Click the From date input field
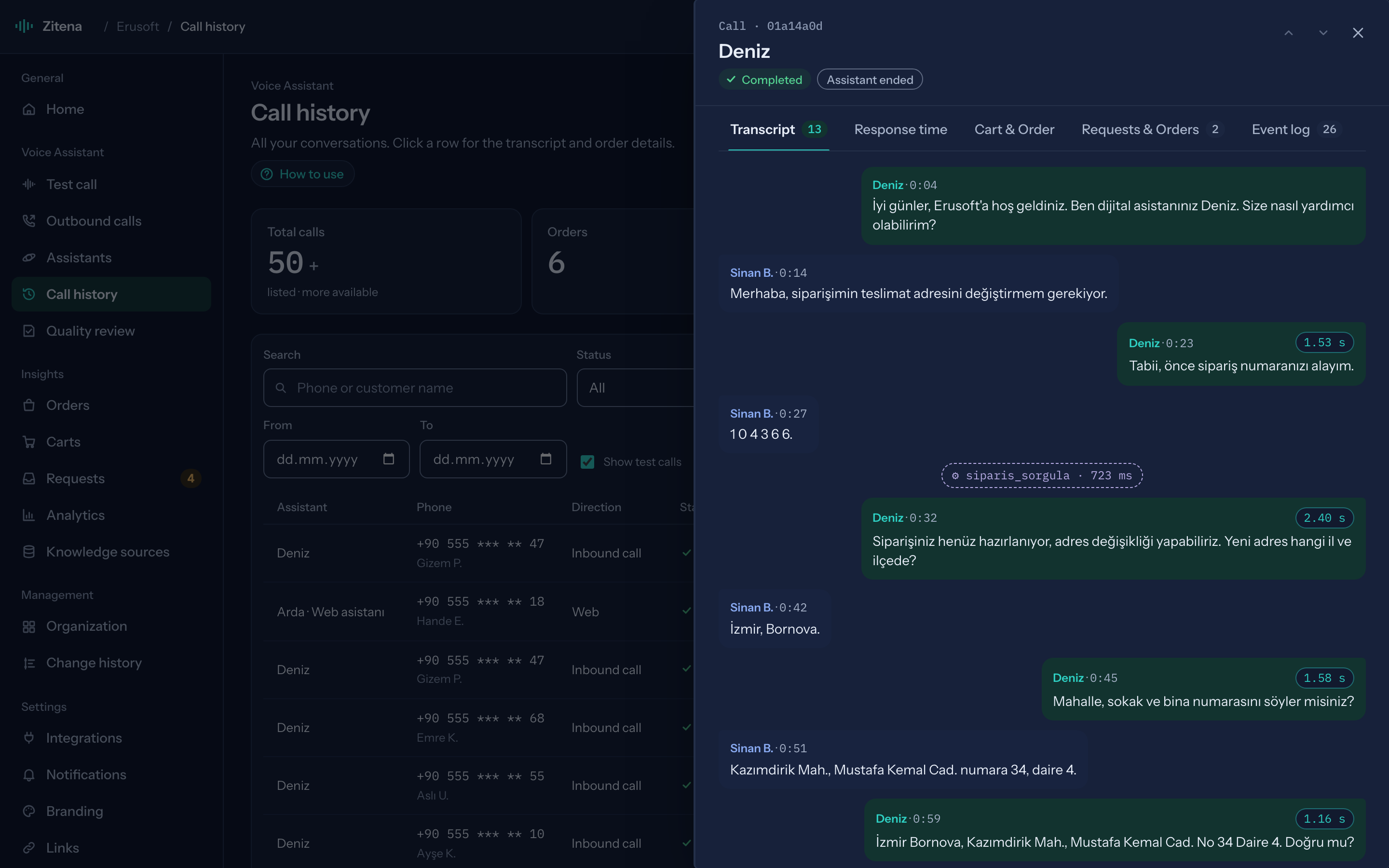 coord(336,459)
